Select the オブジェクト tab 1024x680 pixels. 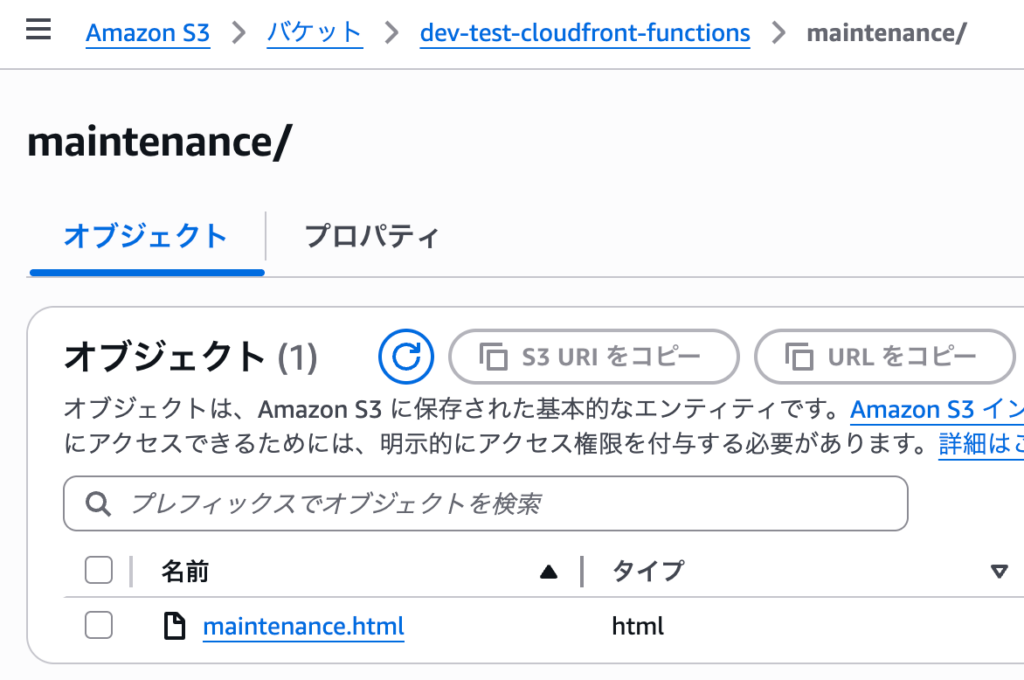146,237
